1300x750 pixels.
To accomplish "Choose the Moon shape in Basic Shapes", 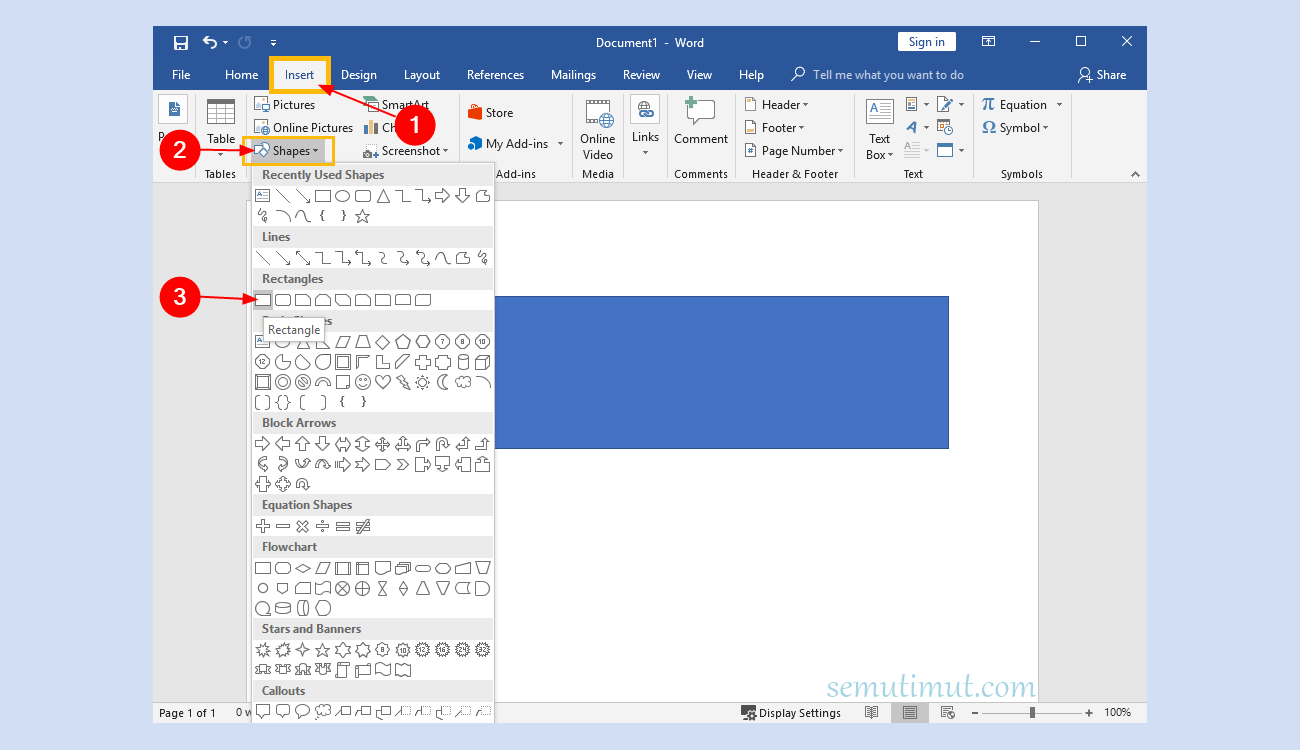I will tap(443, 382).
